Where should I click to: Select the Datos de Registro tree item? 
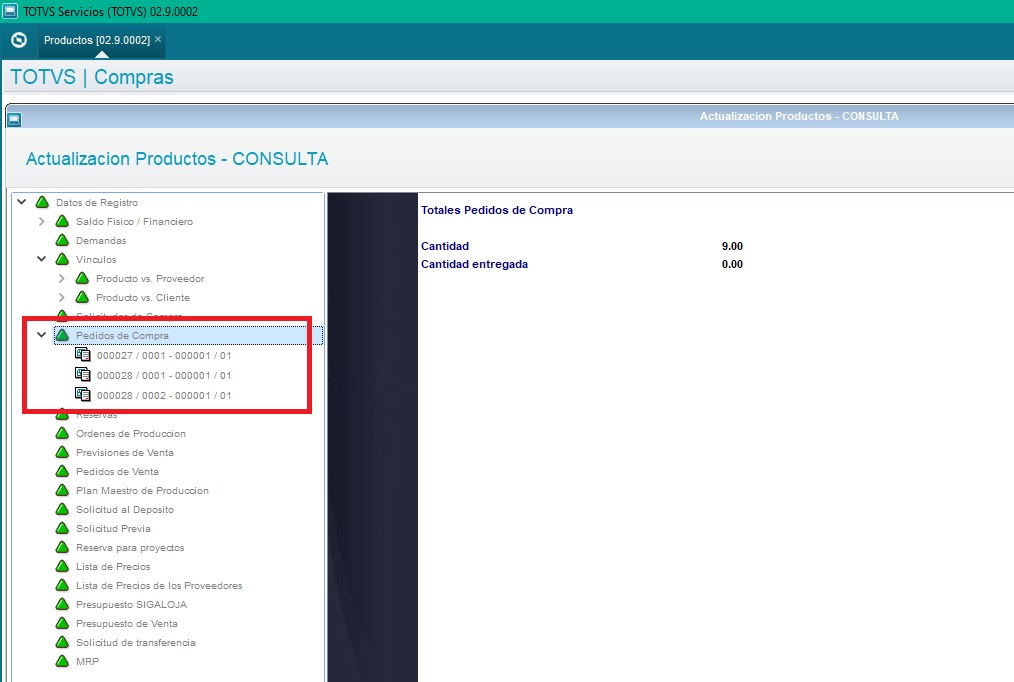97,202
